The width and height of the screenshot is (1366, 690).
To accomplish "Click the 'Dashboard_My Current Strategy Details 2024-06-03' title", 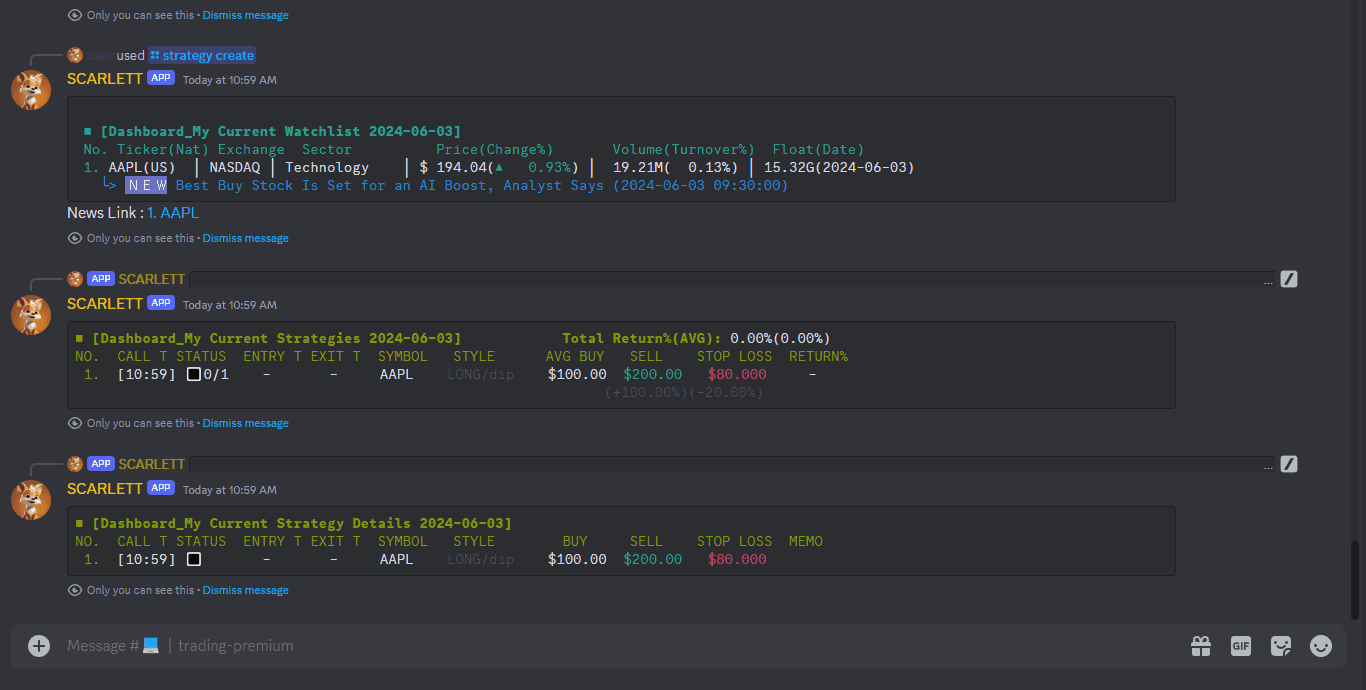I will [x=302, y=523].
